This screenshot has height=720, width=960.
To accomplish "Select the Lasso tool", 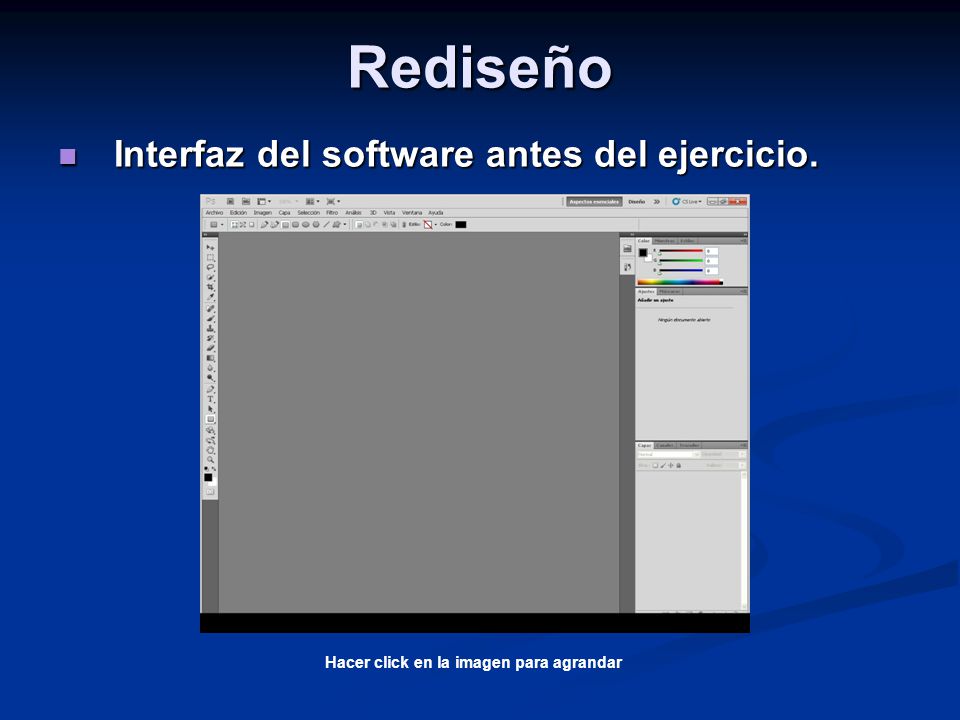I will (210, 267).
